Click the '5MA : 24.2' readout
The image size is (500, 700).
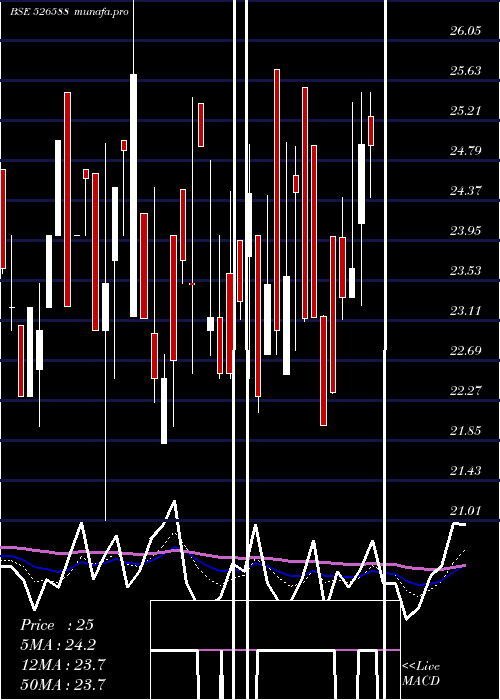(58, 645)
